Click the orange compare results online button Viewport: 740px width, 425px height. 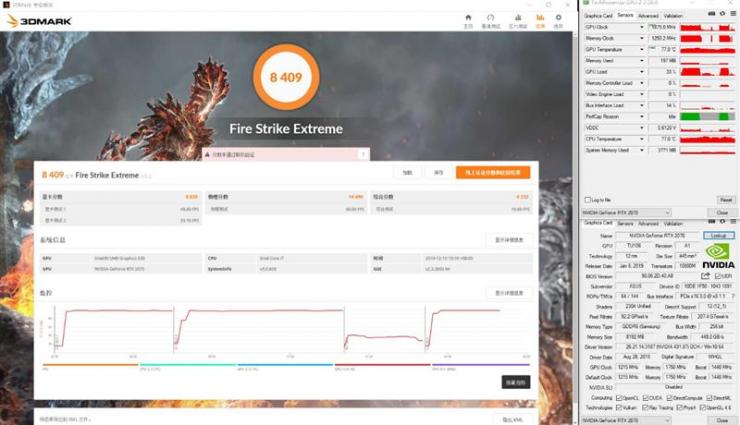[x=493, y=173]
